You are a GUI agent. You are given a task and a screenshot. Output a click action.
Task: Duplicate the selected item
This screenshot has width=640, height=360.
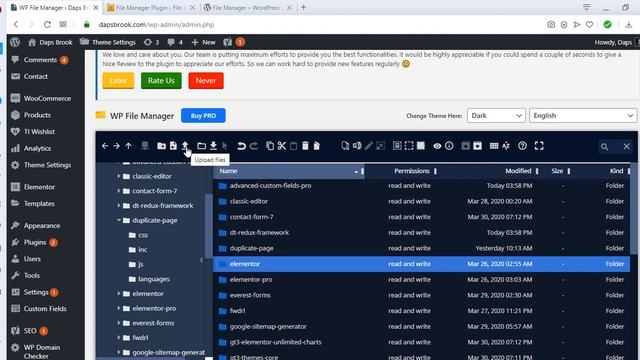click(x=345, y=146)
